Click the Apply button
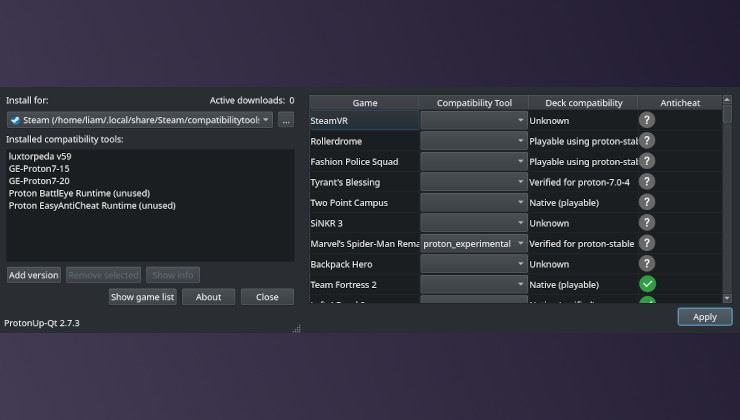The width and height of the screenshot is (740, 420). click(704, 317)
